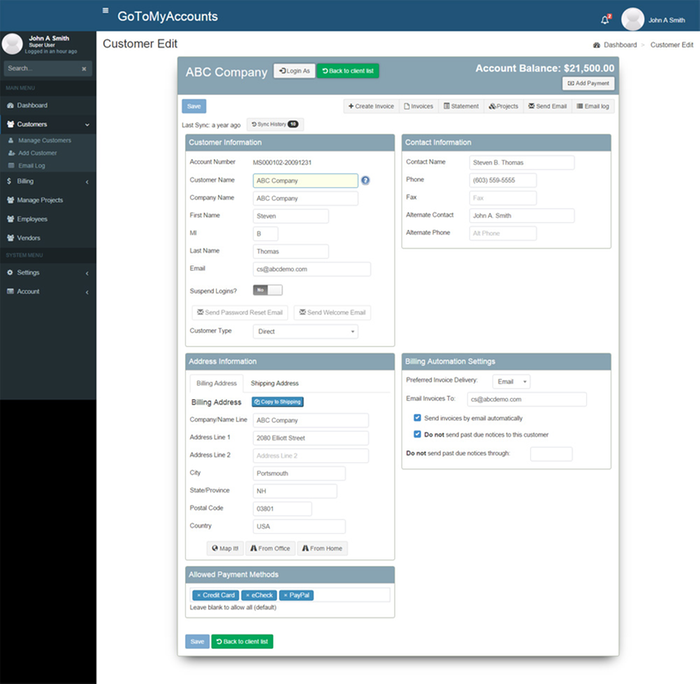Toggle Do not send past due notices checkbox
The width and height of the screenshot is (700, 684).
tap(417, 434)
